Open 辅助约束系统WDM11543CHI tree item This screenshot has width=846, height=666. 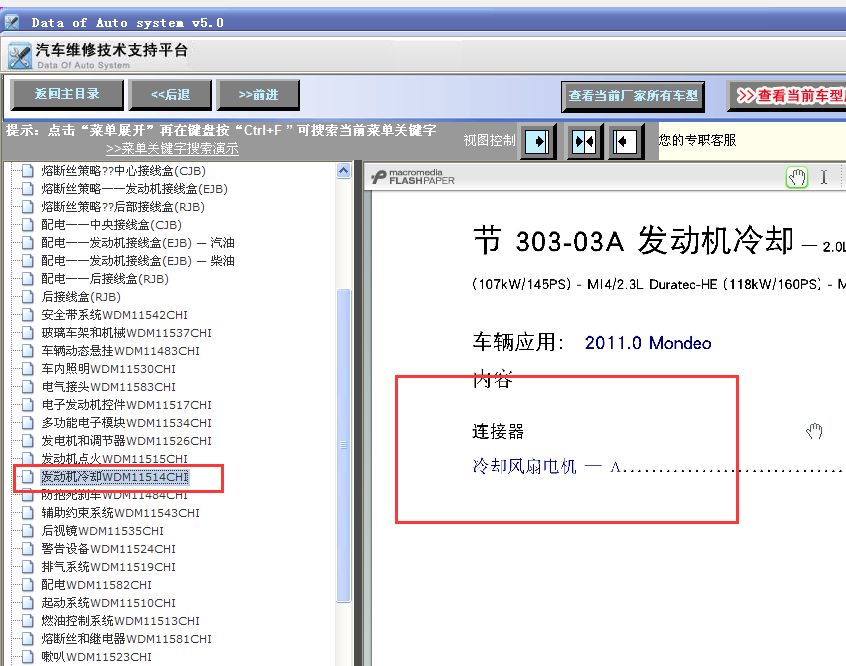click(120, 513)
